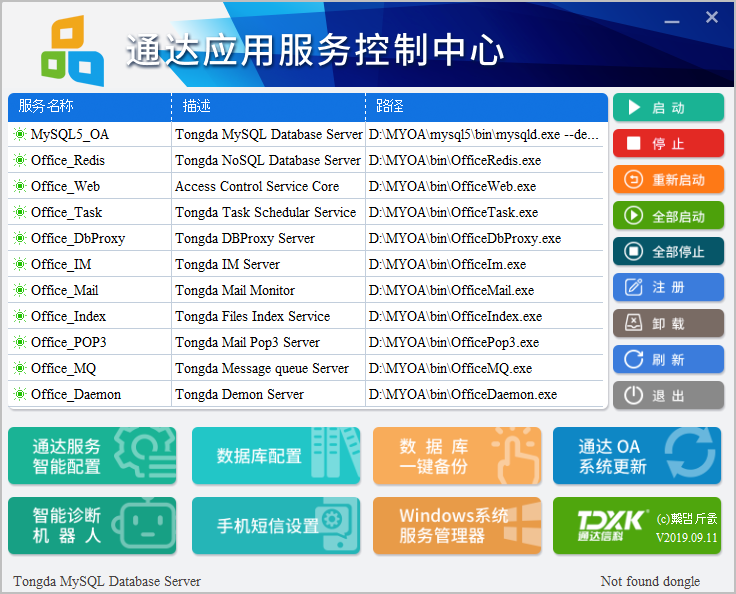Click status icon of Office_POP3 row
The width and height of the screenshot is (736, 594).
[20, 342]
